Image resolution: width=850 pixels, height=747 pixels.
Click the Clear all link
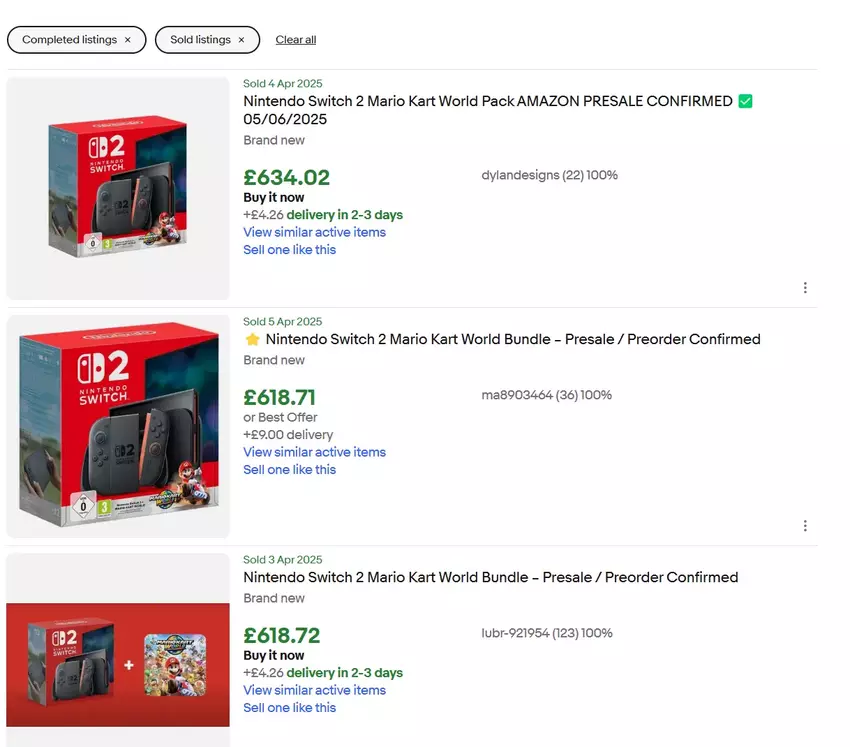(x=295, y=39)
